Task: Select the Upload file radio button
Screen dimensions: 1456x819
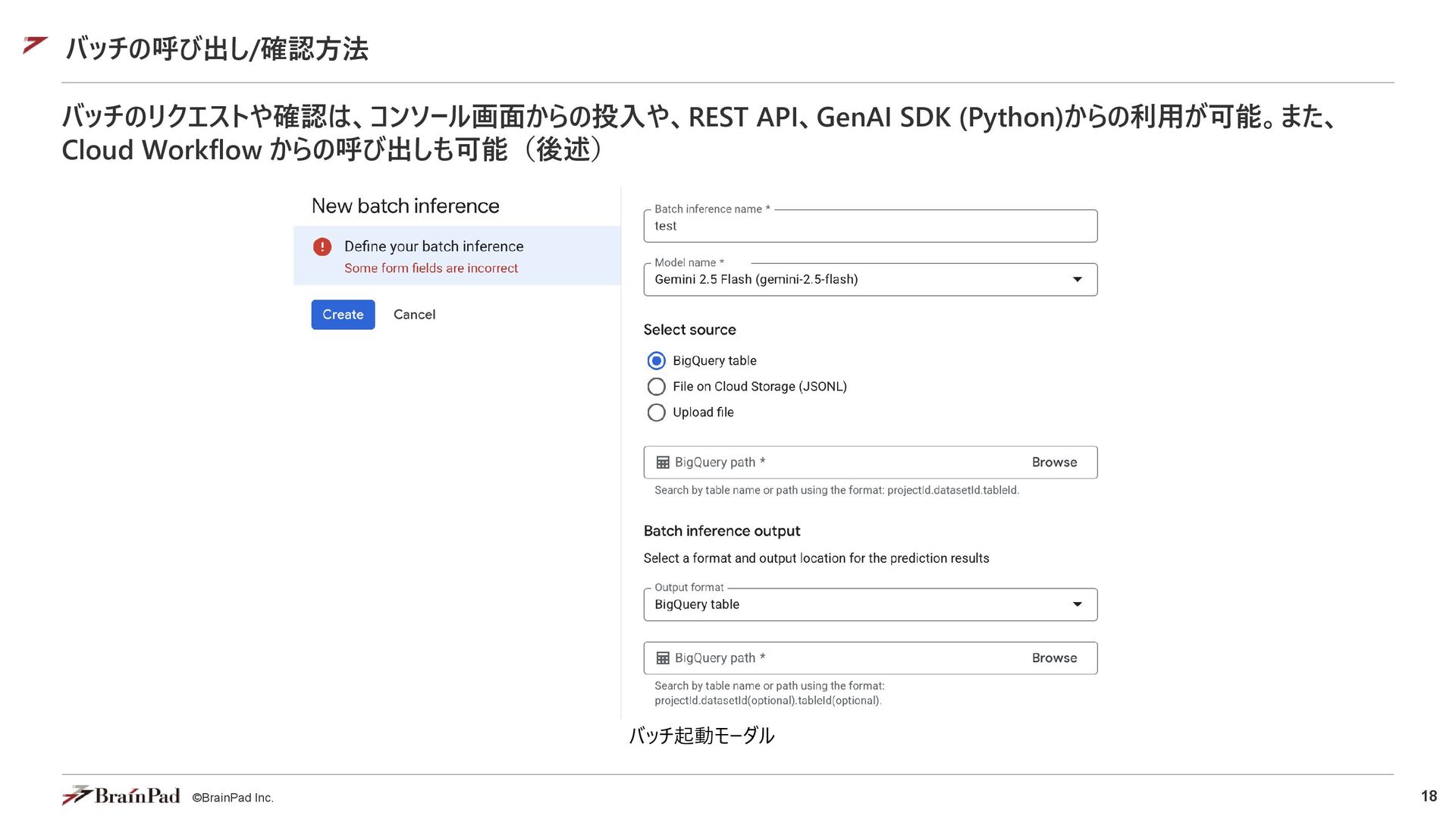Action: tap(657, 413)
